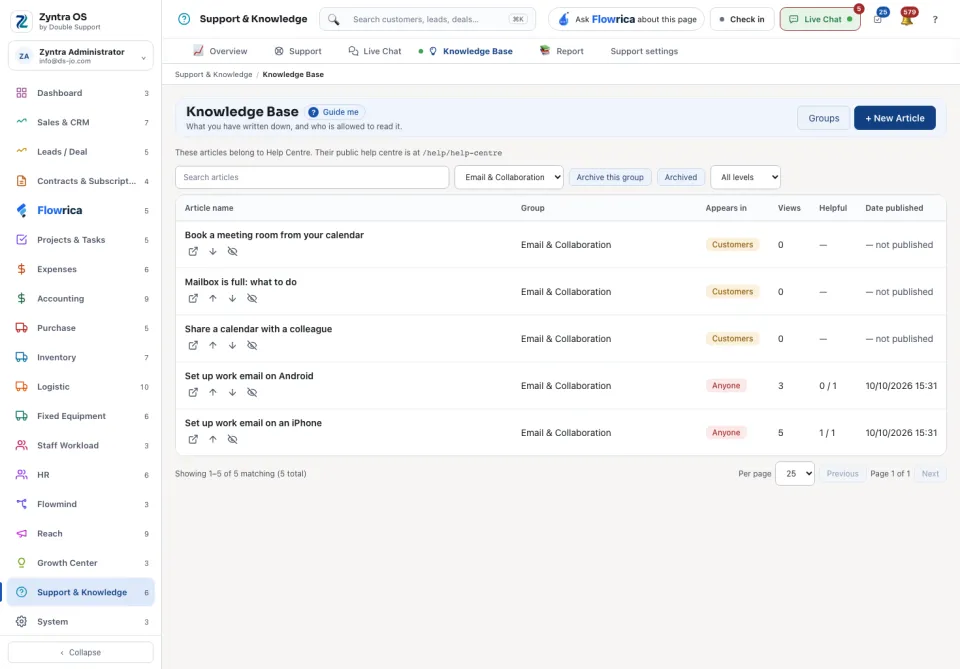The width and height of the screenshot is (960, 669).
Task: Switch to the Live Chat tab
Action: point(375,51)
